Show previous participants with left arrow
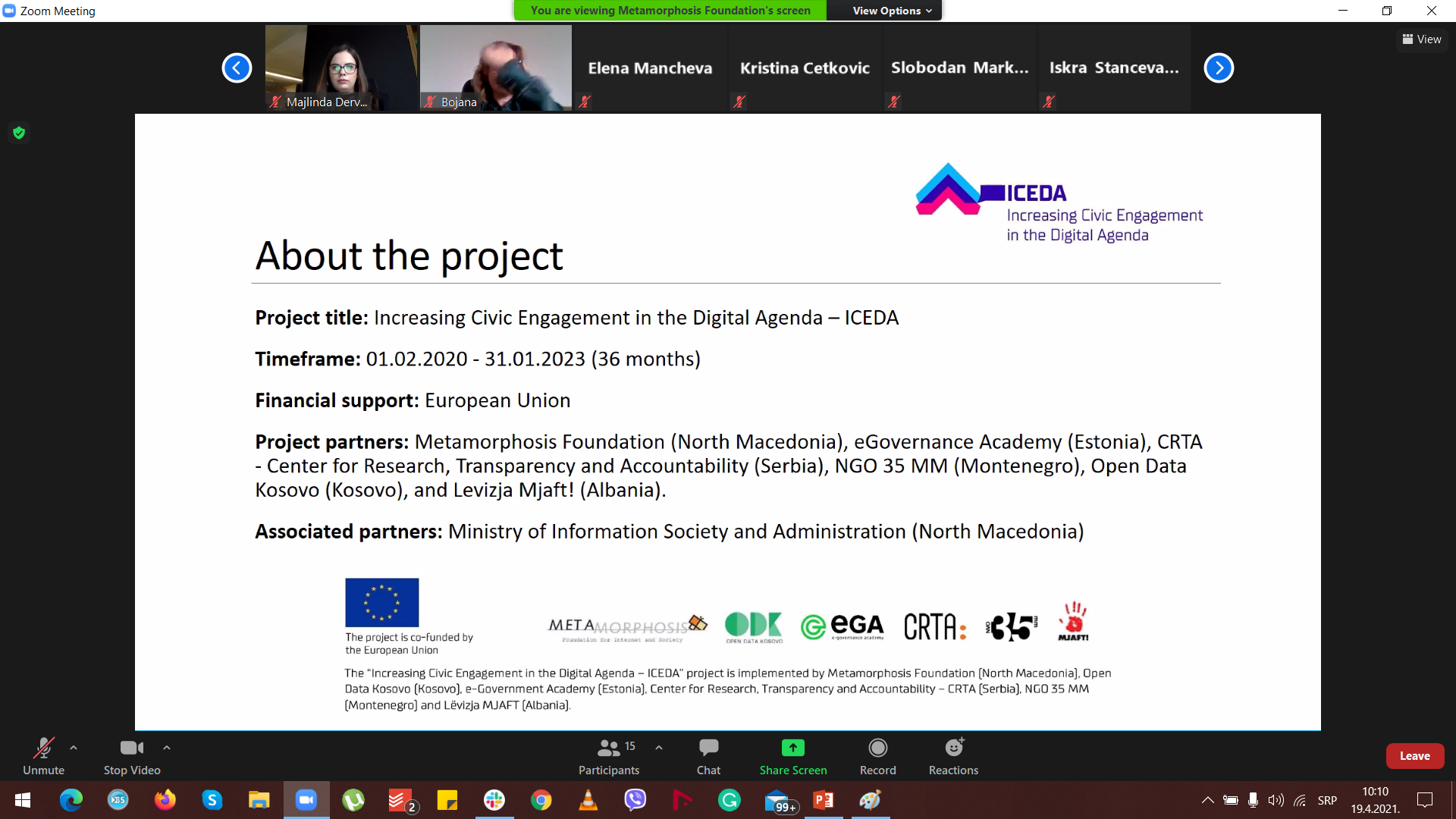This screenshot has width=1456, height=819. pyautogui.click(x=237, y=67)
